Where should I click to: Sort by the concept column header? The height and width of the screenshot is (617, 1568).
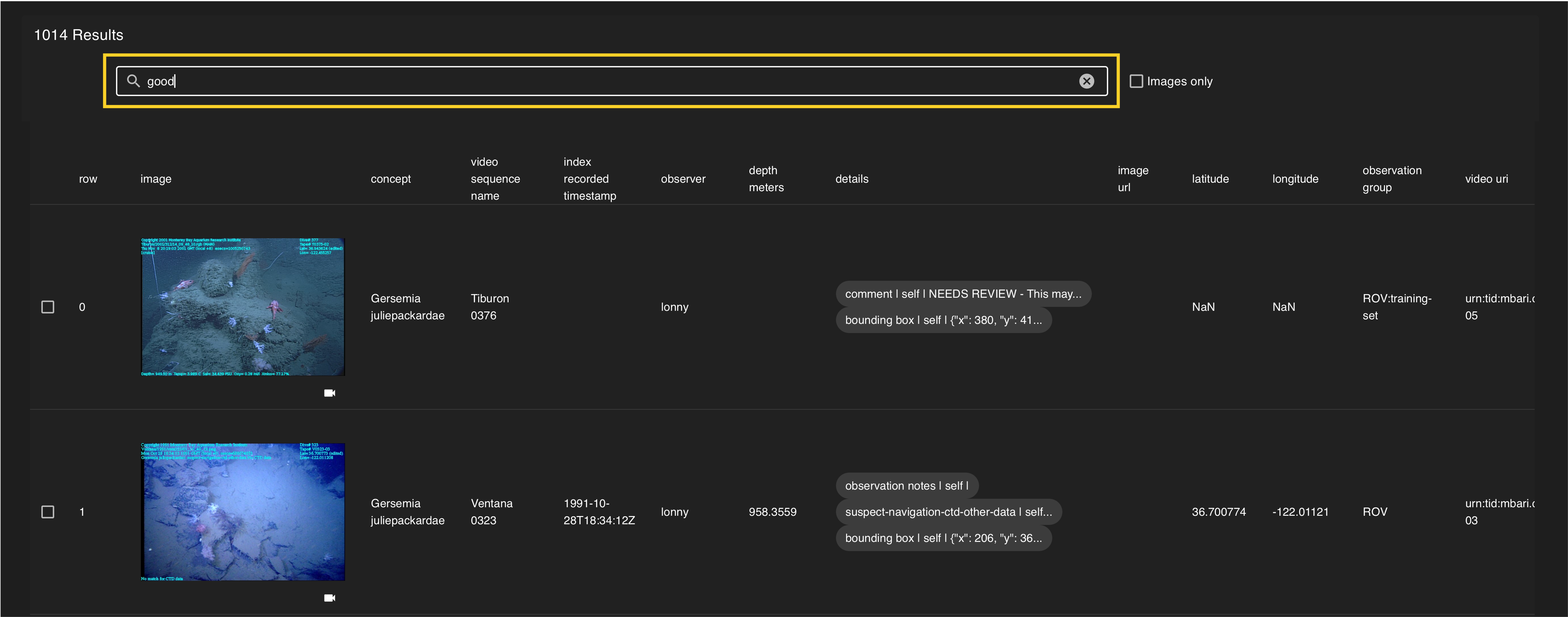pyautogui.click(x=390, y=179)
